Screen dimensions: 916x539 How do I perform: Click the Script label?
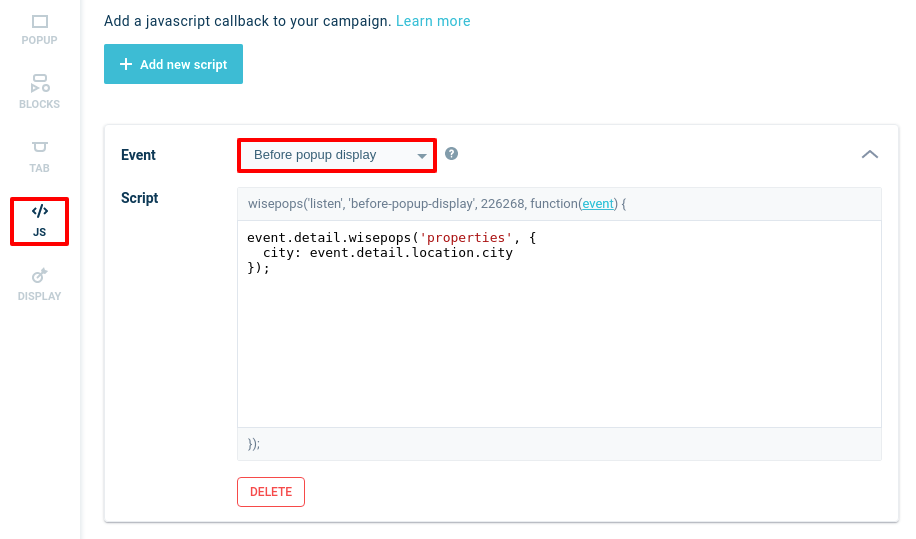140,198
